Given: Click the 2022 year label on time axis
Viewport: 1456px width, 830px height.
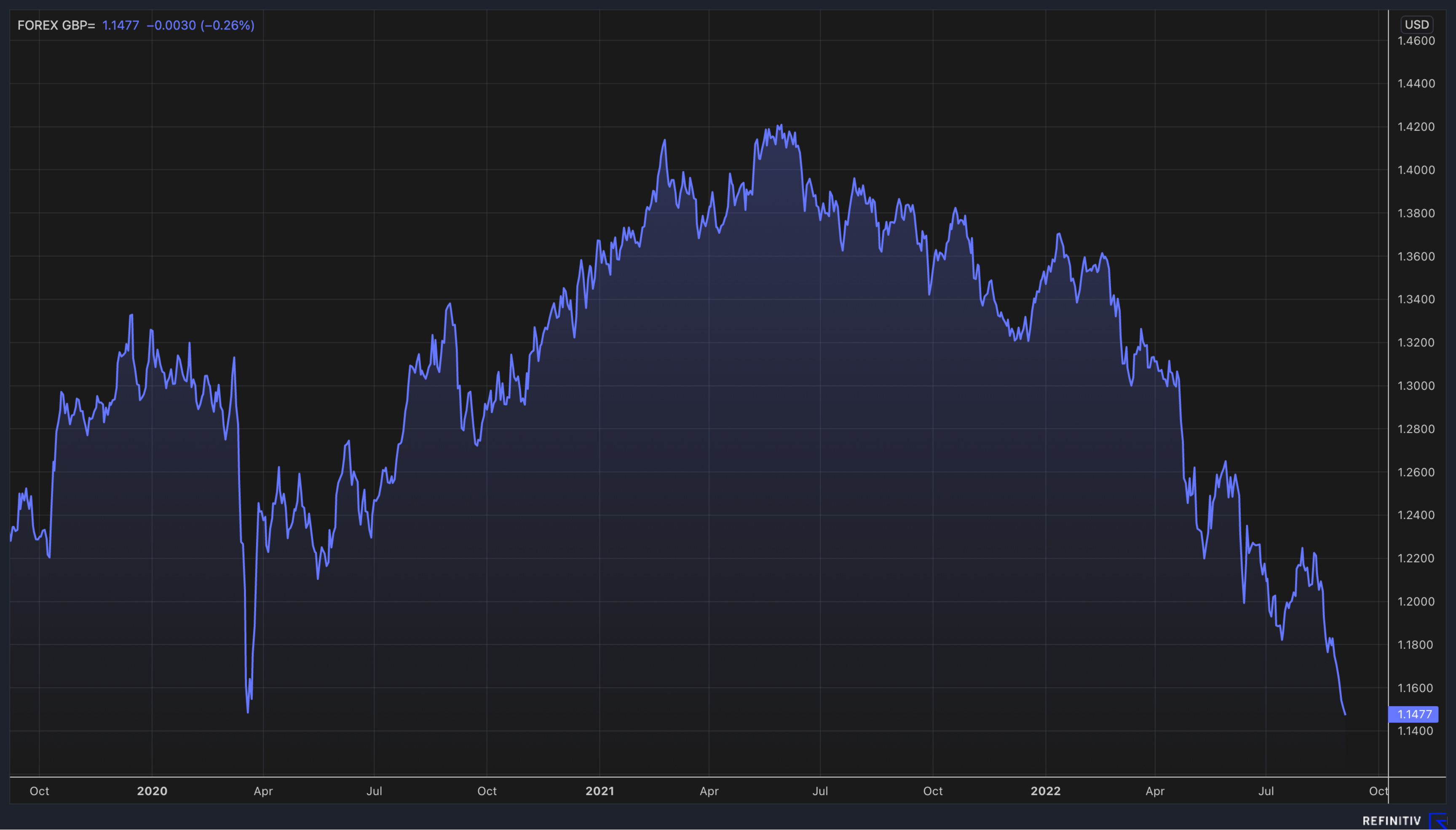Looking at the screenshot, I should (1046, 791).
